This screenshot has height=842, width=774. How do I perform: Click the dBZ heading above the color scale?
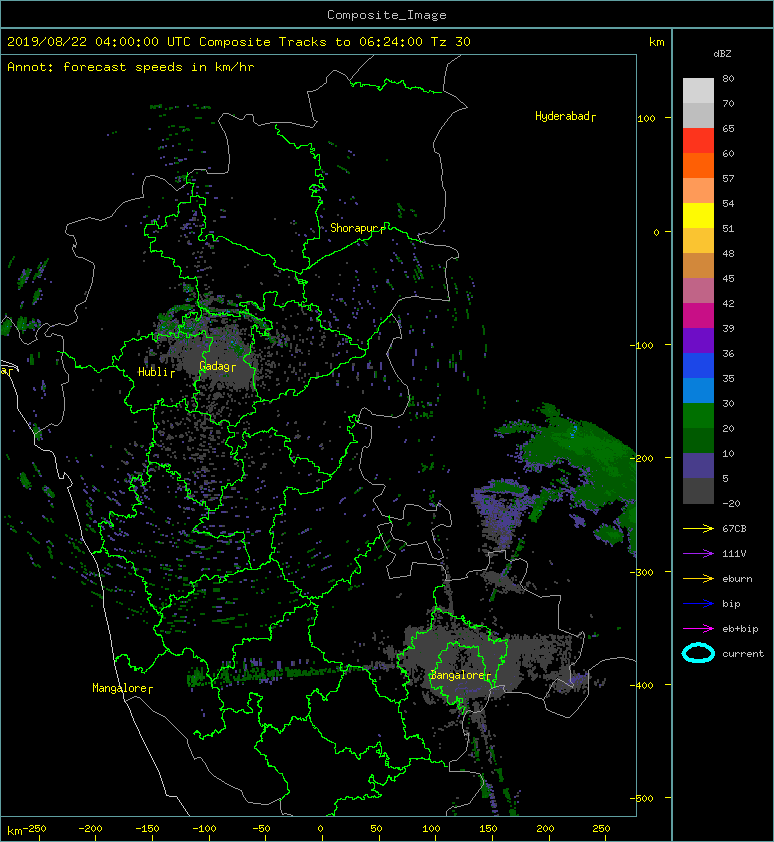click(722, 54)
